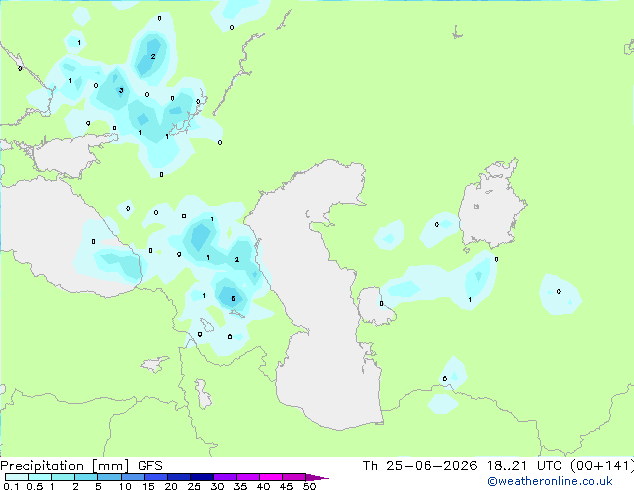This screenshot has height=490, width=634.
Task: Select the 15–20 mm legend color box
Action: 155,477
